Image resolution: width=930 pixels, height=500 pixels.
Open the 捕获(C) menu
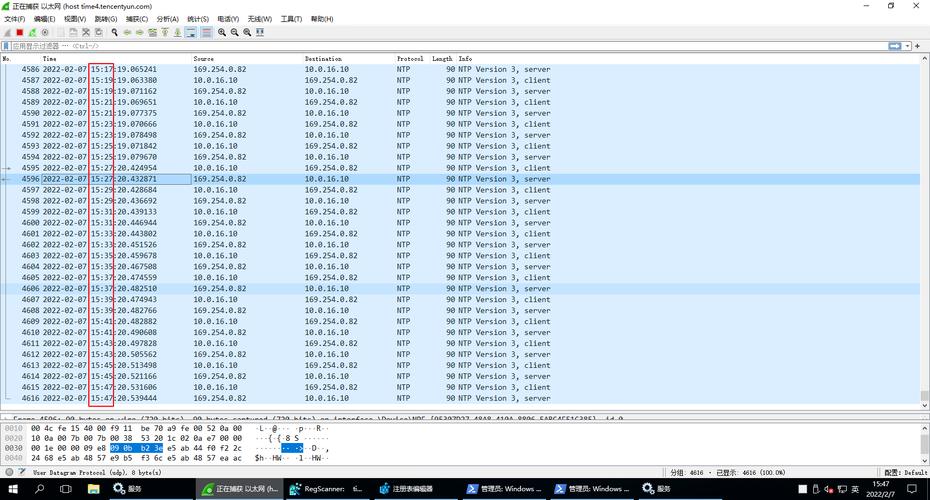point(136,19)
